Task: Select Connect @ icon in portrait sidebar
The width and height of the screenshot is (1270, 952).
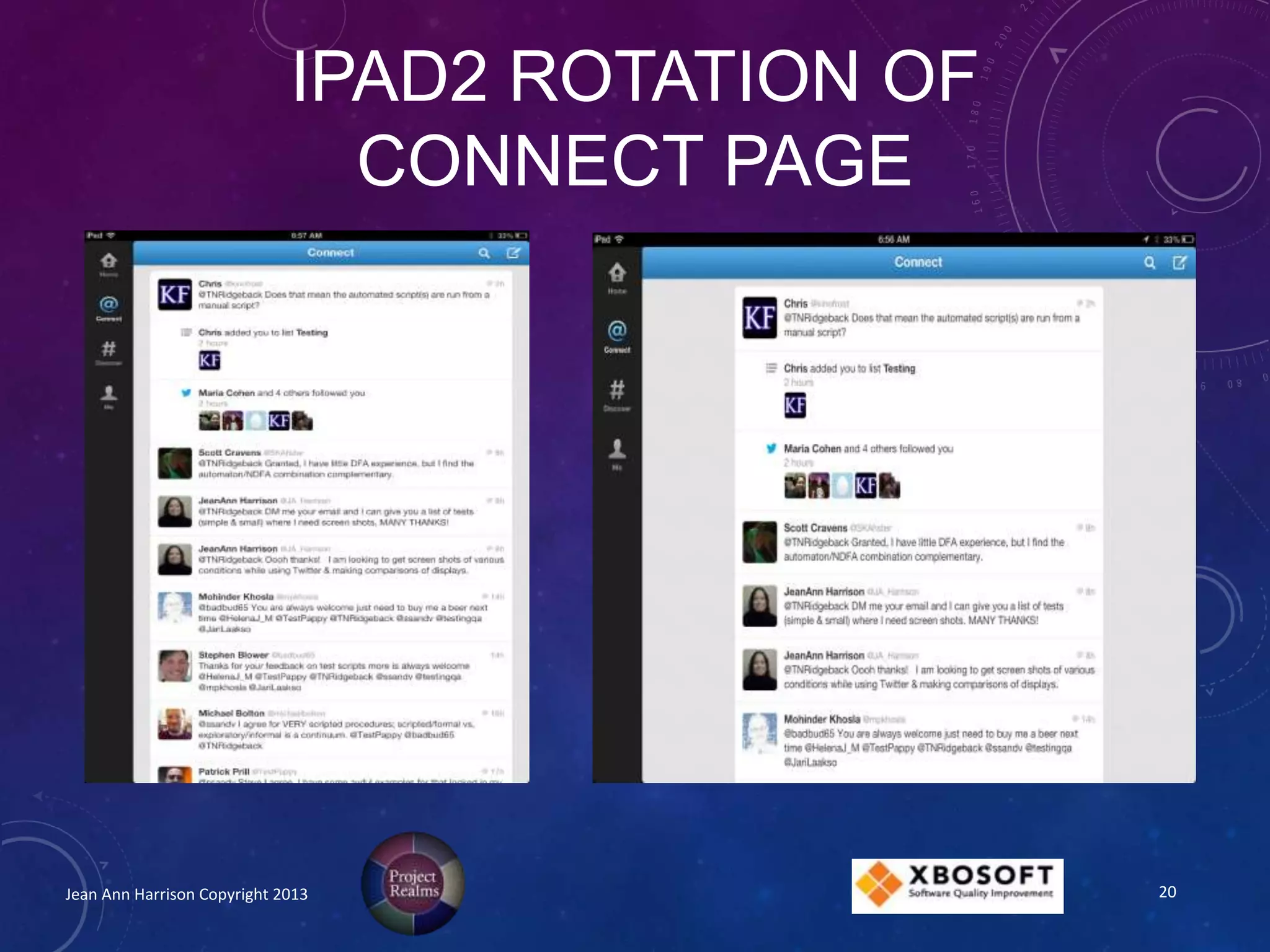Action: click(x=109, y=308)
